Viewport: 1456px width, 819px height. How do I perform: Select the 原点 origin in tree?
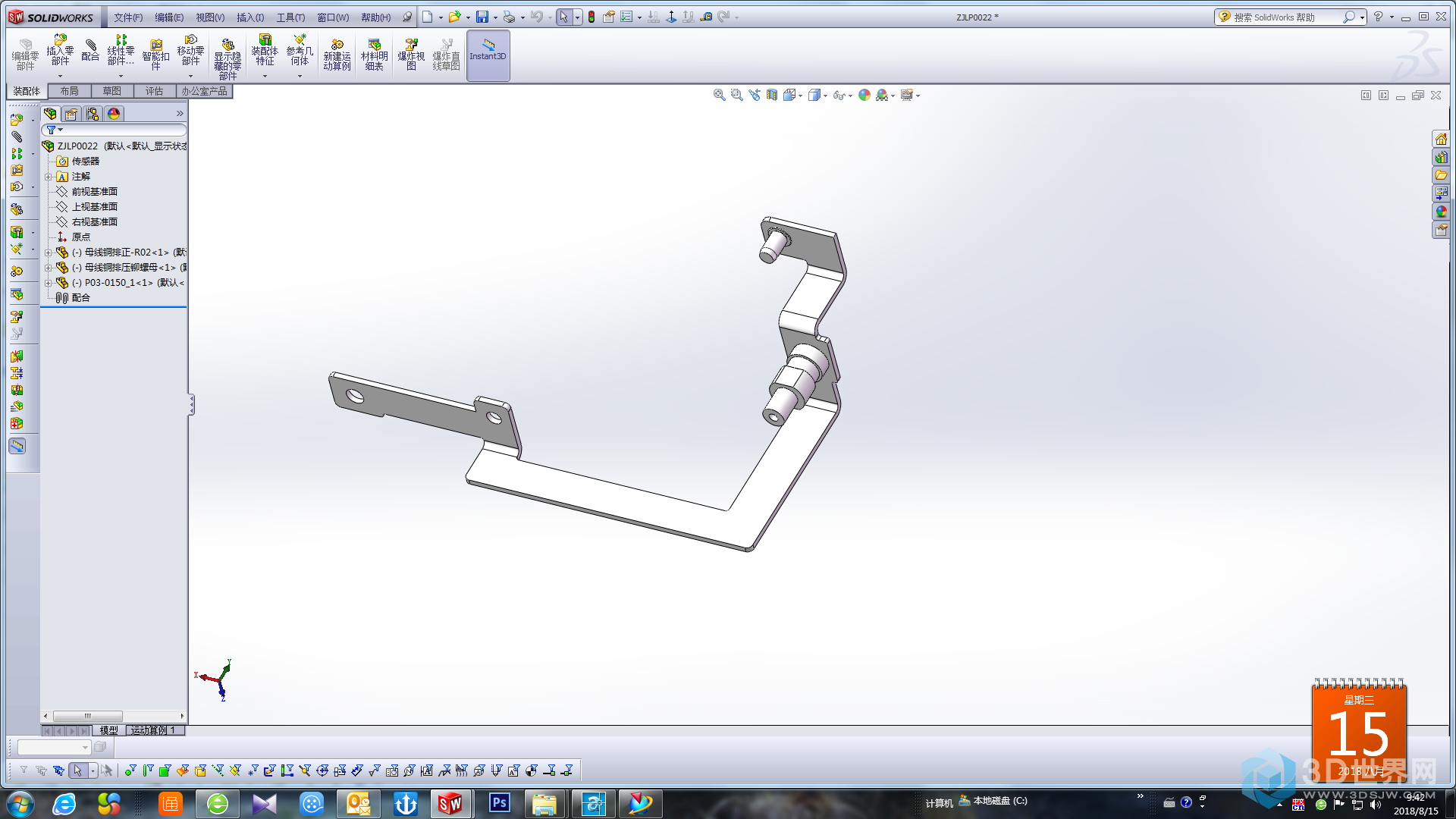(x=80, y=237)
